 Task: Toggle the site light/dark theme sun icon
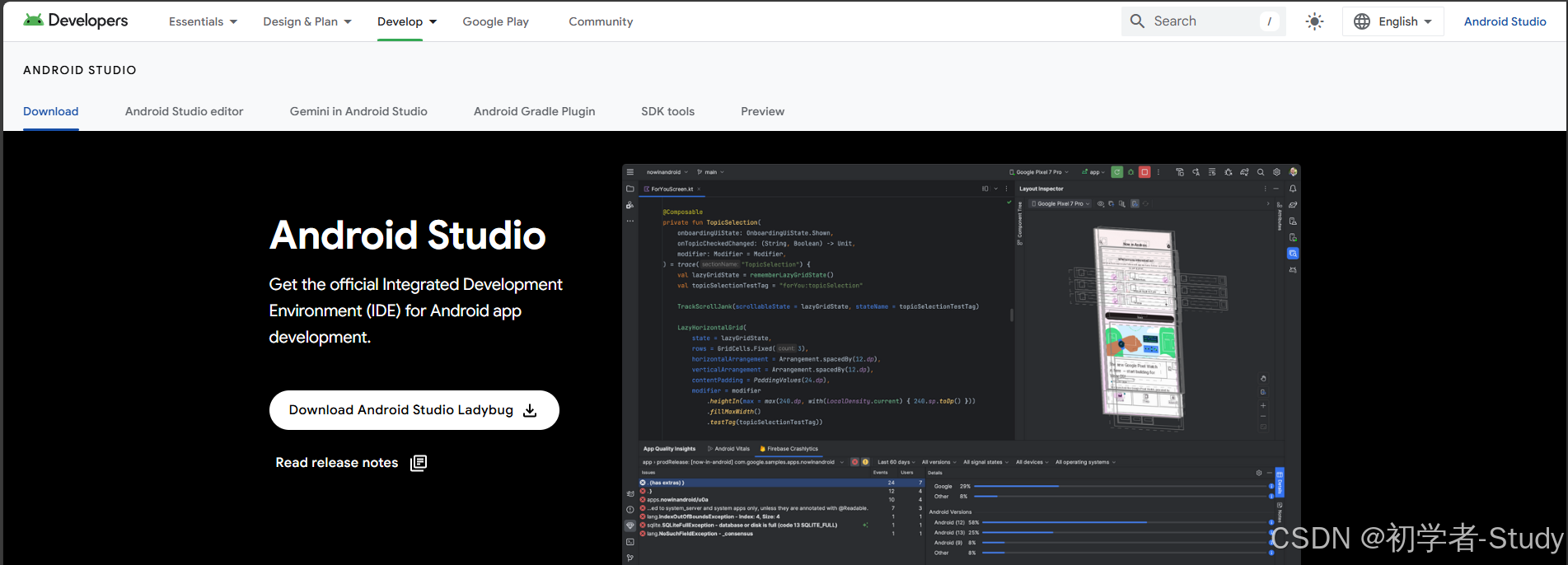tap(1314, 21)
